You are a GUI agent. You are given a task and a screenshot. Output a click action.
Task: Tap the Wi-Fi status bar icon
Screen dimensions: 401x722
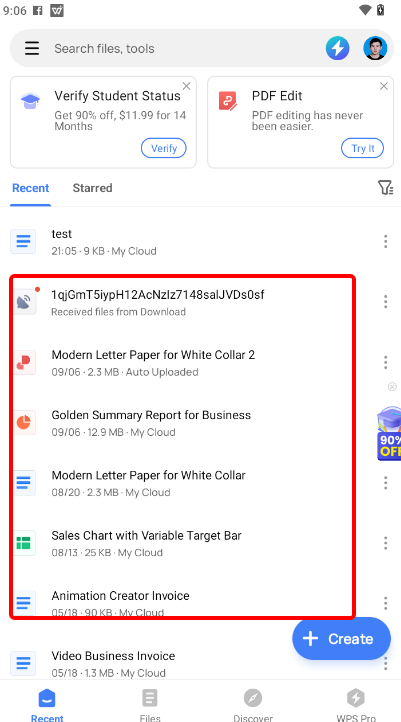365,10
